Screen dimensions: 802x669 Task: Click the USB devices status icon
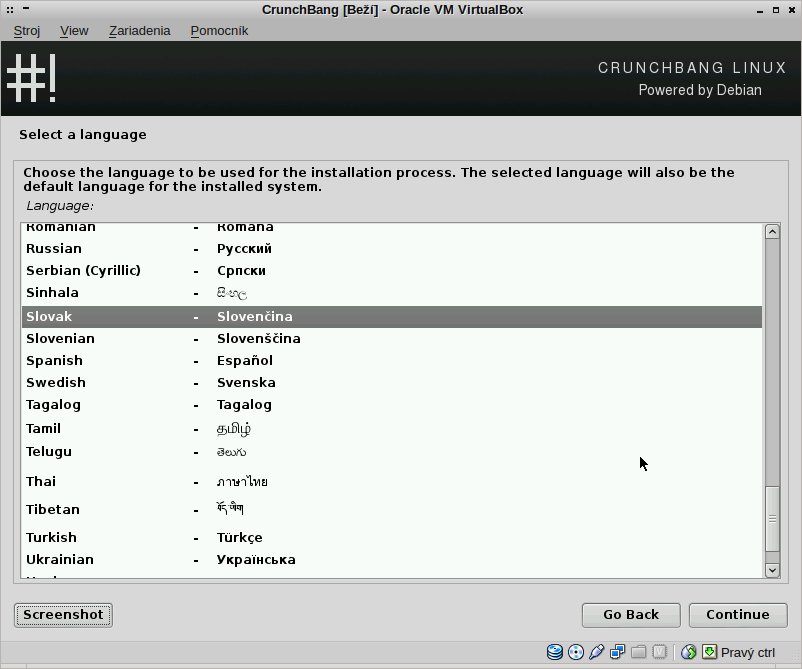point(596,652)
